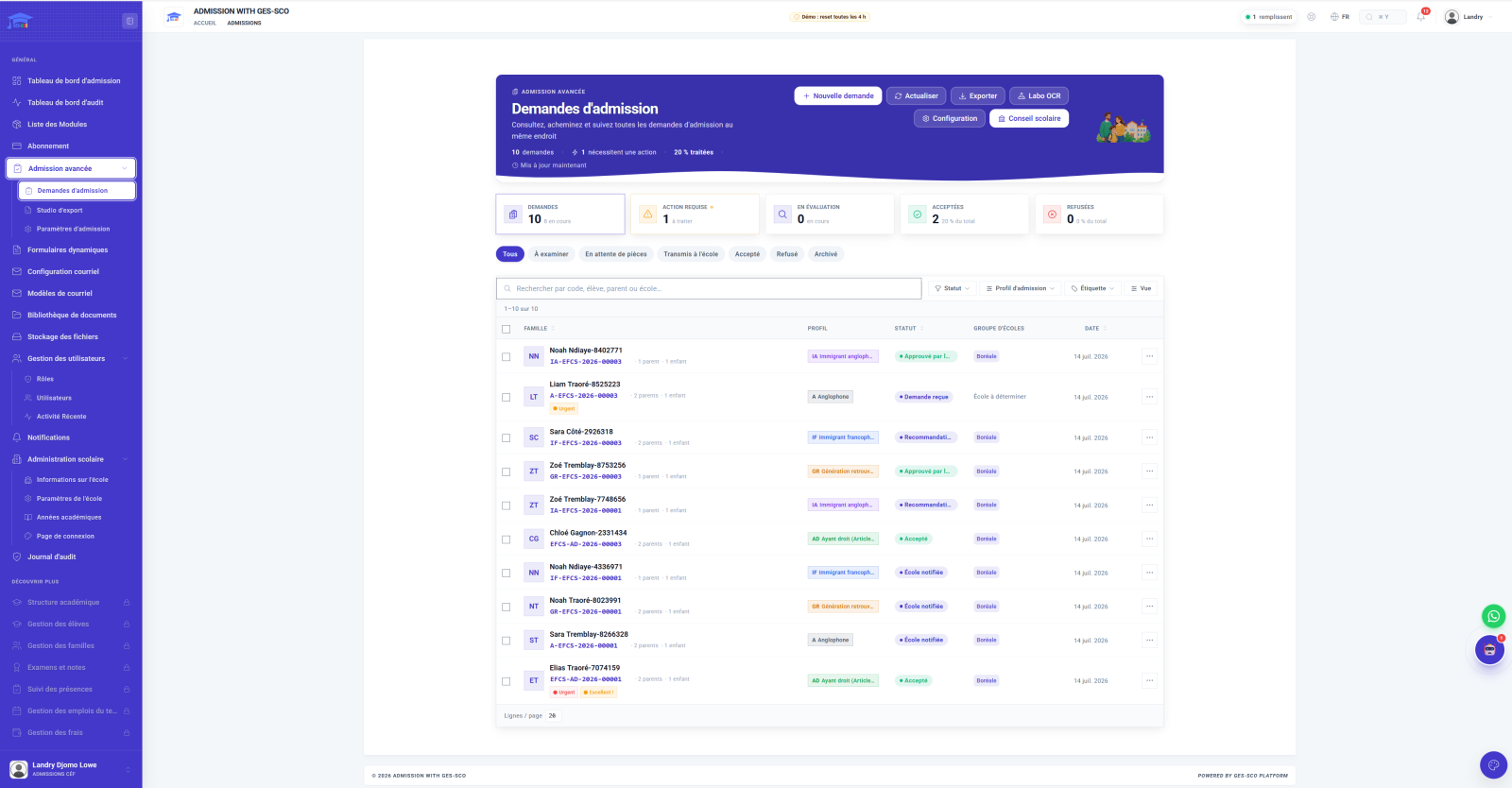The height and width of the screenshot is (788, 1512).
Task: Click the lock icon beside Examens et notes
Action: 127,668
